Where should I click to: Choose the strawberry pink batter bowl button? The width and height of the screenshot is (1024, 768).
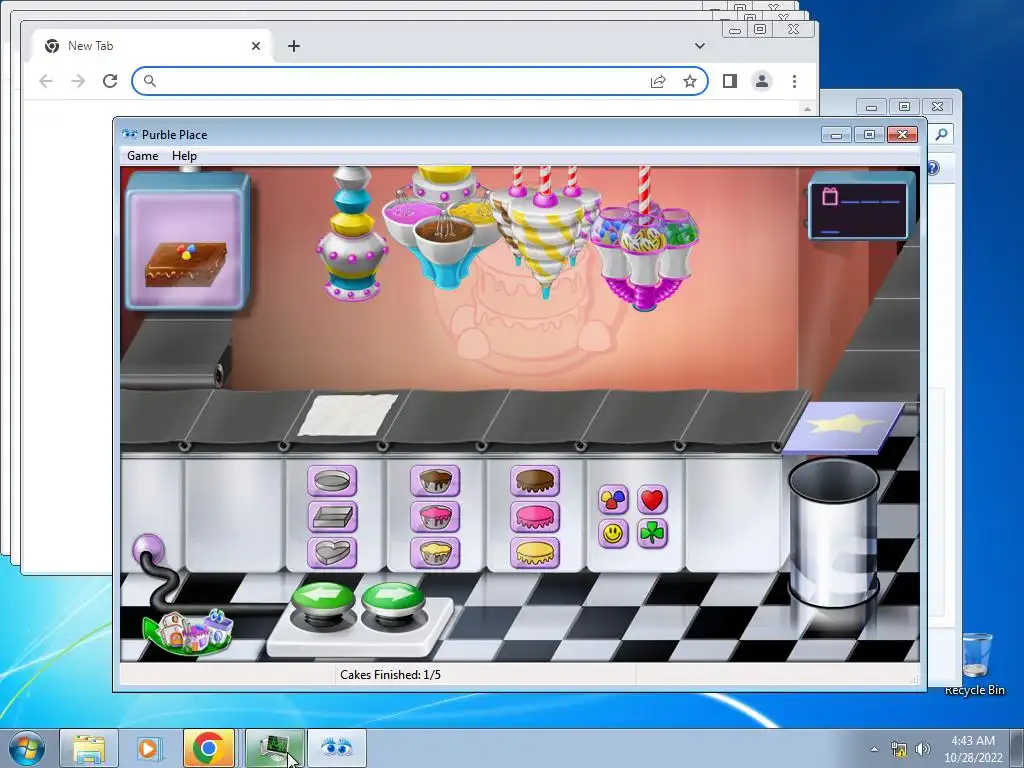tap(435, 517)
